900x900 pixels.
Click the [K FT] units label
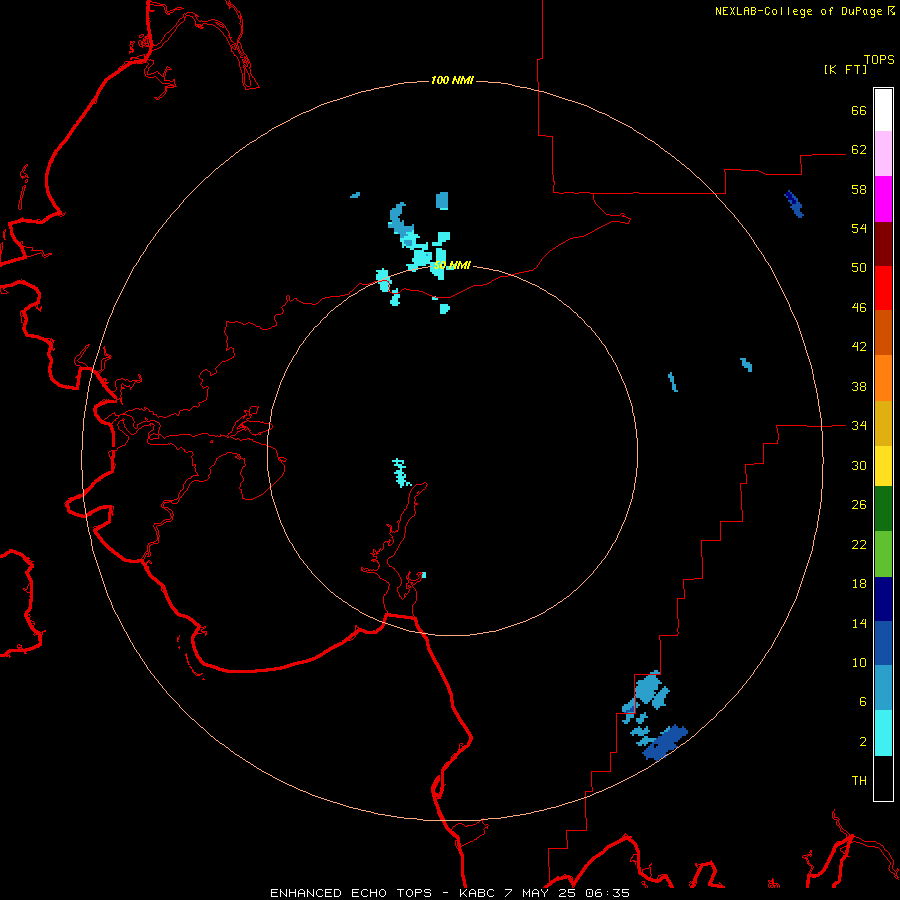(x=845, y=69)
